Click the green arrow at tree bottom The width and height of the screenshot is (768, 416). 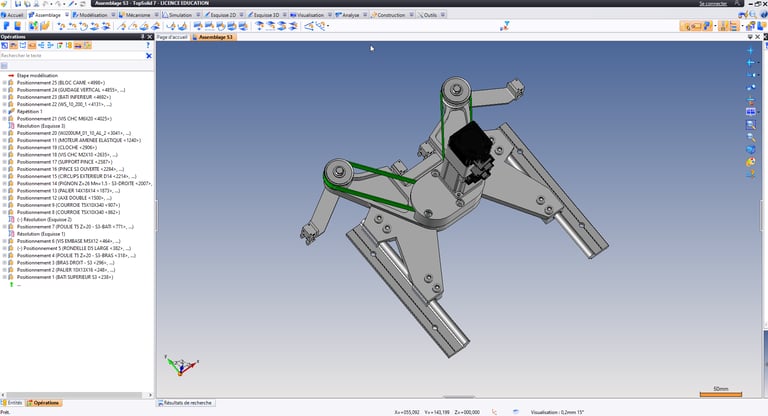[x=11, y=284]
